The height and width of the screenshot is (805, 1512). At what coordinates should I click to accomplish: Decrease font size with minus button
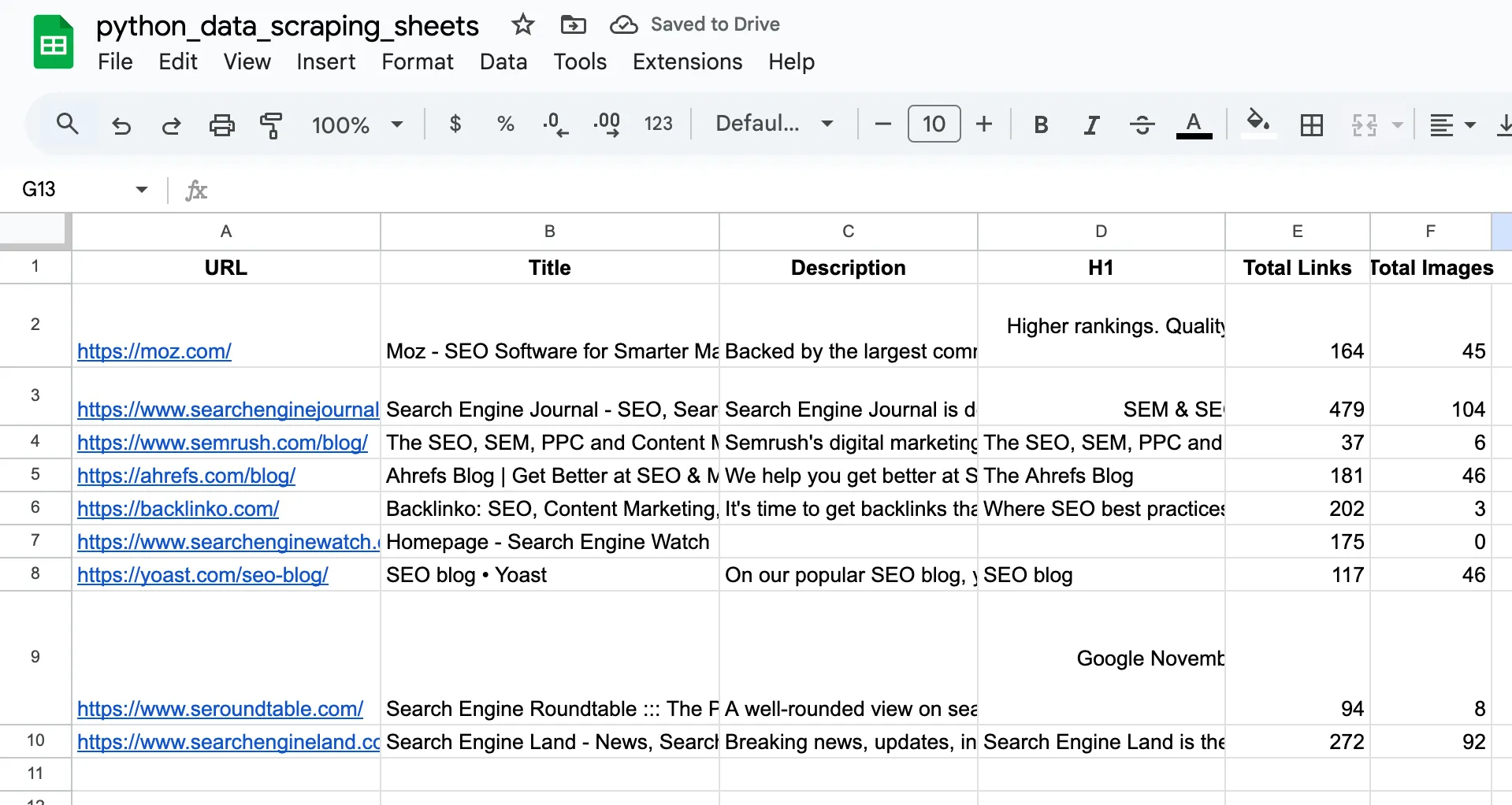[883, 124]
